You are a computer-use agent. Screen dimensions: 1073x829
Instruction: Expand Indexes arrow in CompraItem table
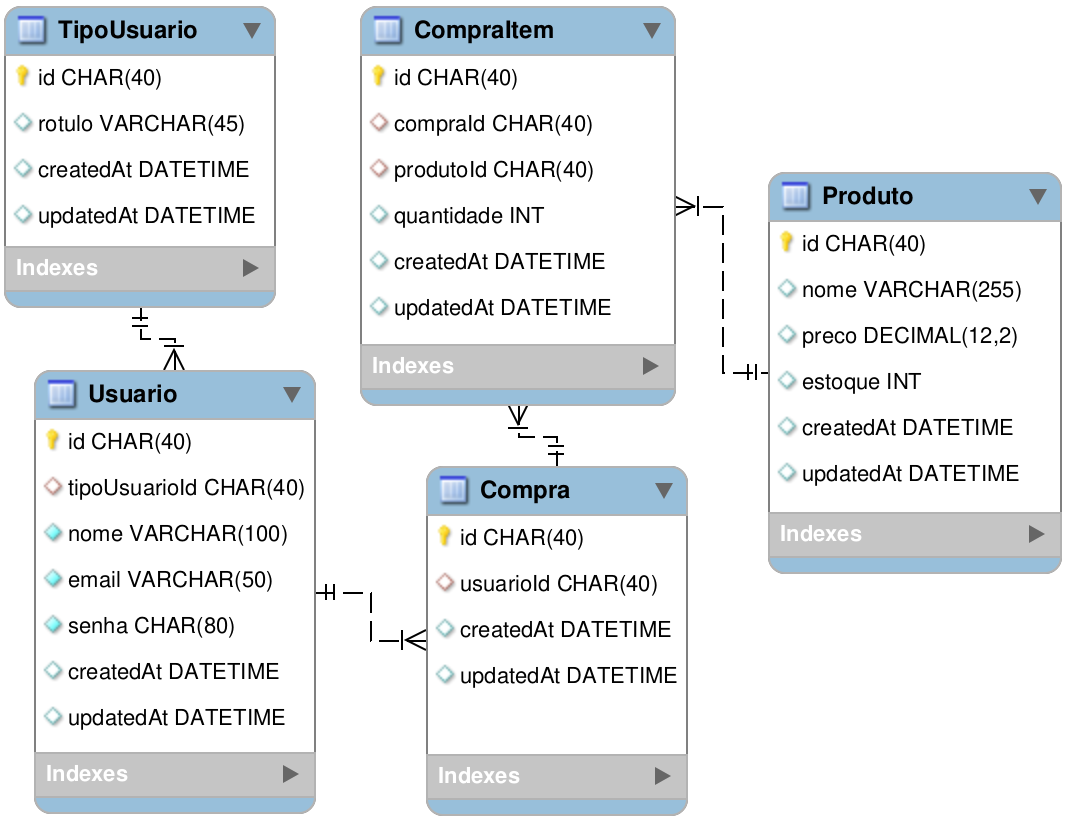pos(650,366)
